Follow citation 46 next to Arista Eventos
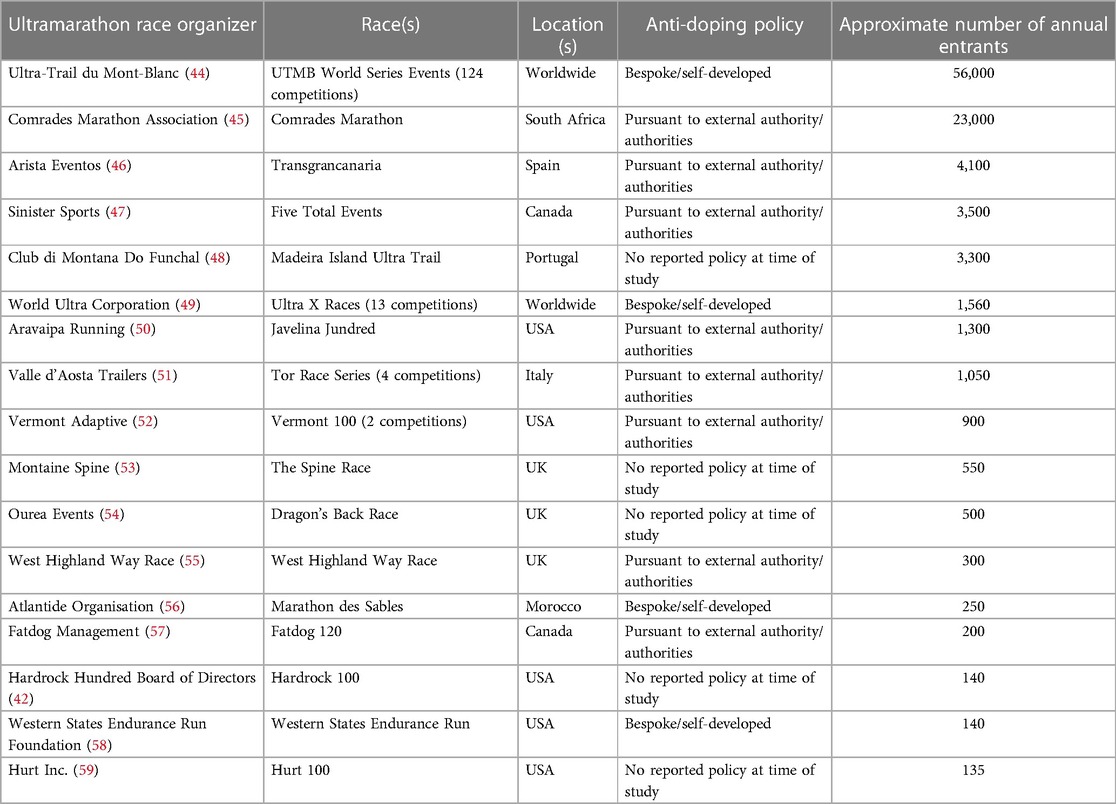1116x804 pixels. click(119, 166)
